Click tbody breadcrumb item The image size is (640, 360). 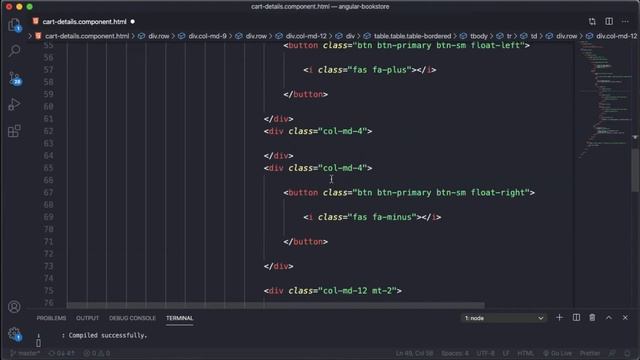coord(478,36)
